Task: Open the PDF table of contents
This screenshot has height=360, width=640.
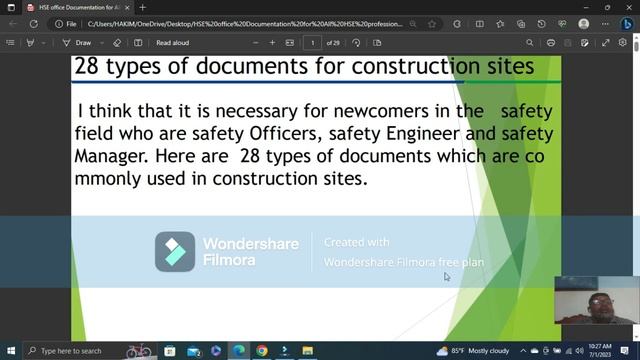Action: pyautogui.click(x=10, y=42)
